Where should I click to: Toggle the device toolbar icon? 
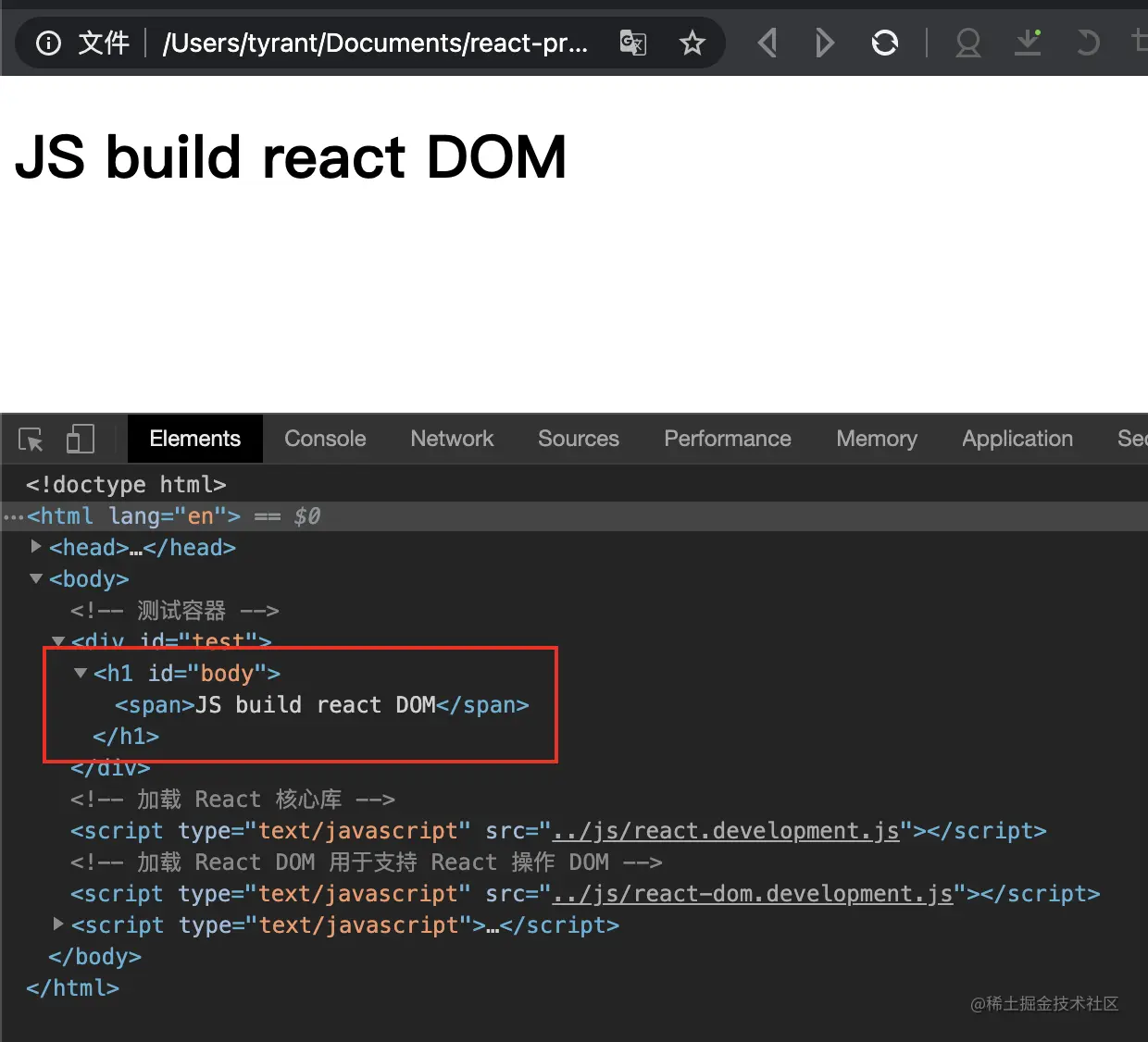81,439
